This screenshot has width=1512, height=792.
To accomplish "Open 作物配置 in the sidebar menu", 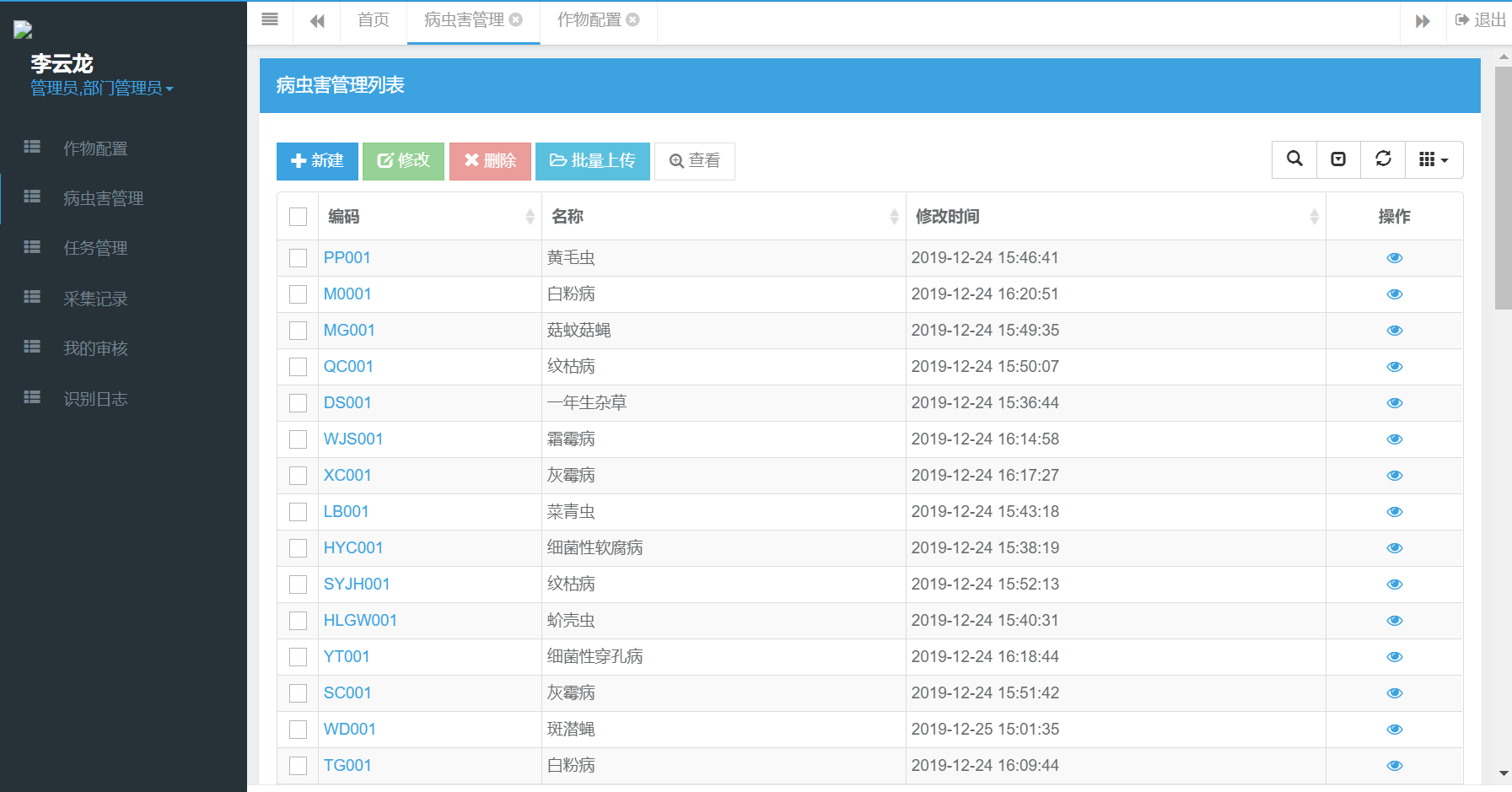I will [123, 148].
